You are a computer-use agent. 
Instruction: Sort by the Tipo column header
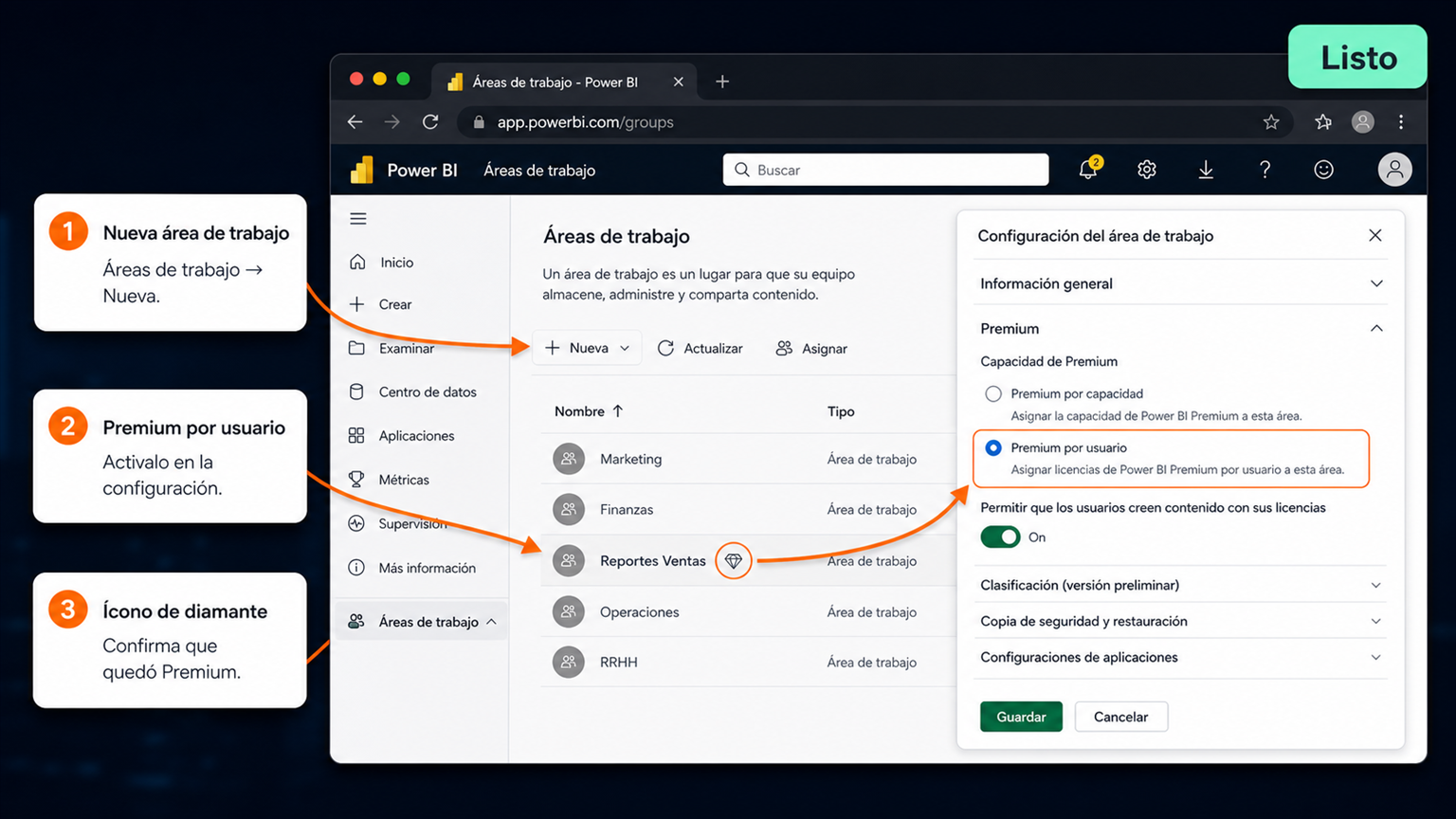[x=841, y=411]
